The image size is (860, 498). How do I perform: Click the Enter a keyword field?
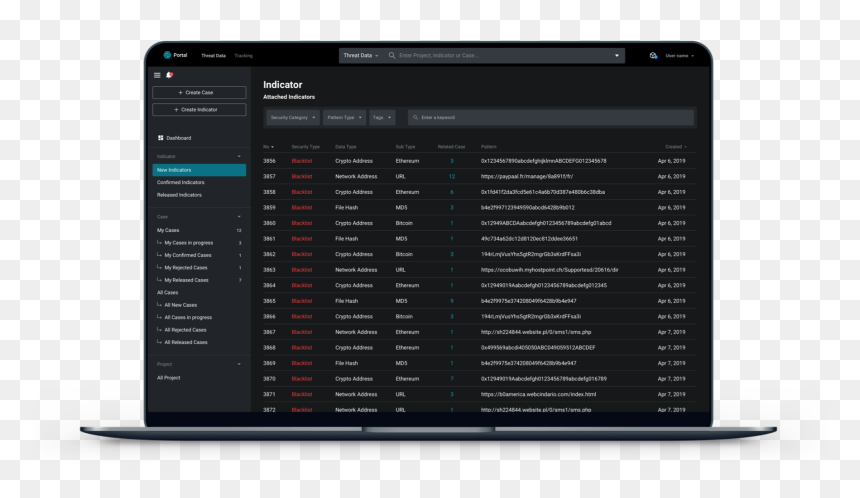[551, 117]
